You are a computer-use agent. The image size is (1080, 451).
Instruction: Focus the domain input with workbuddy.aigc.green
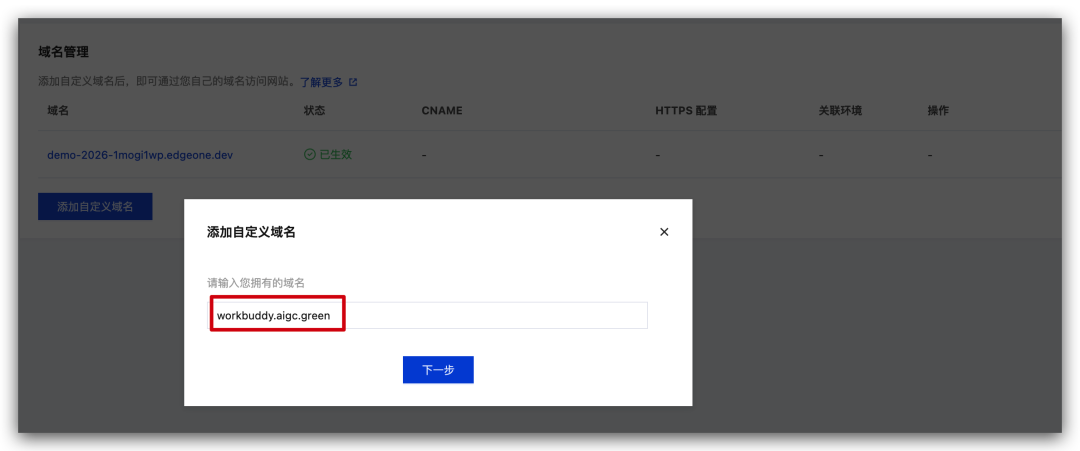[428, 315]
